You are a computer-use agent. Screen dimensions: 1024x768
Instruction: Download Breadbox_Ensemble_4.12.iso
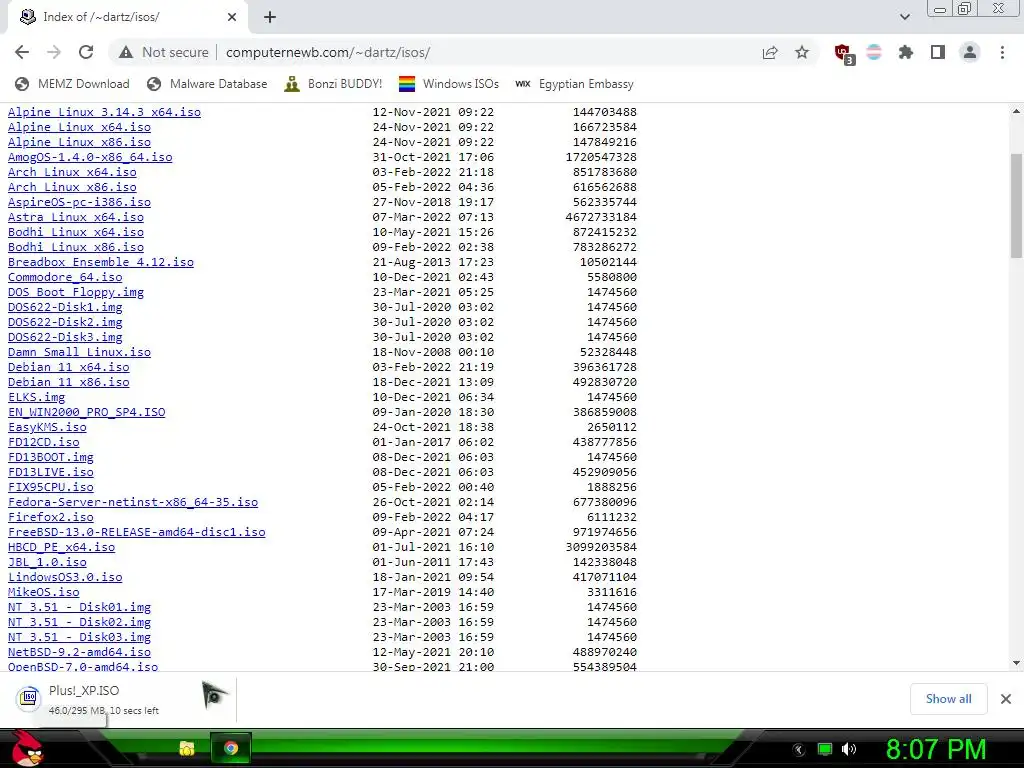101,262
